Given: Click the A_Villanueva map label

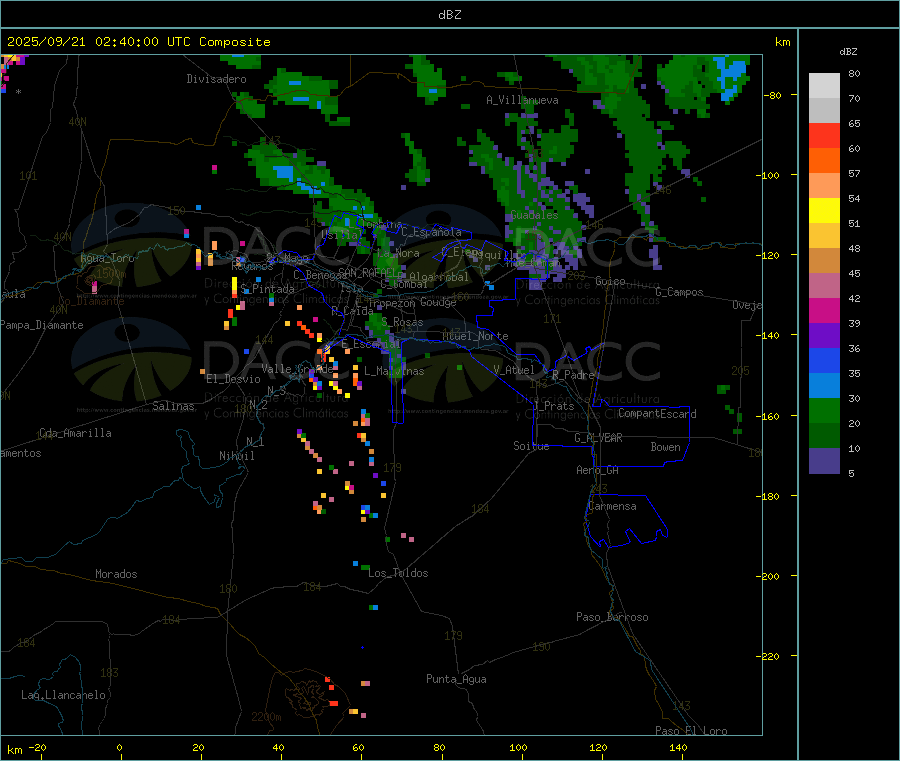Looking at the screenshot, I should (522, 100).
